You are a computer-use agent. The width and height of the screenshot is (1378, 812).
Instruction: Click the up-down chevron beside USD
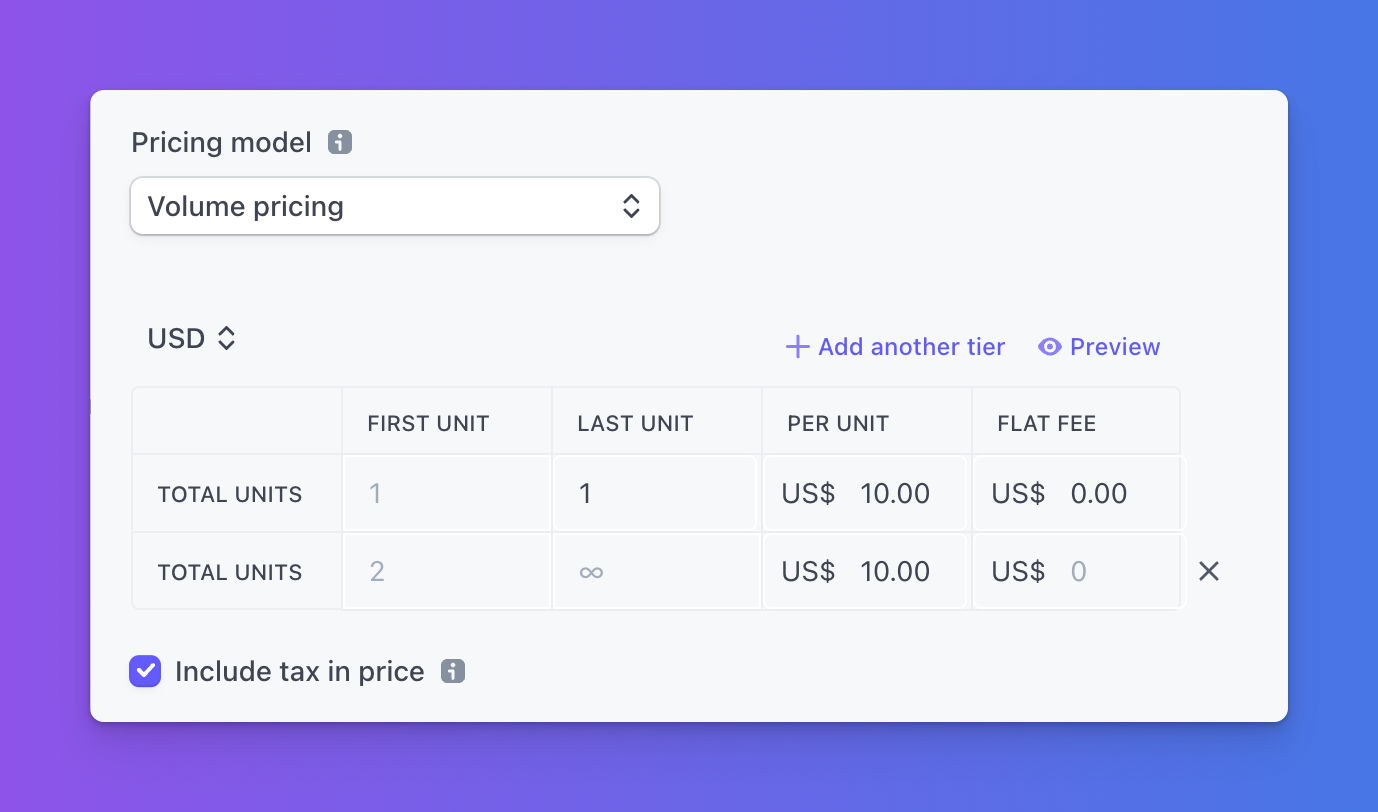(227, 339)
